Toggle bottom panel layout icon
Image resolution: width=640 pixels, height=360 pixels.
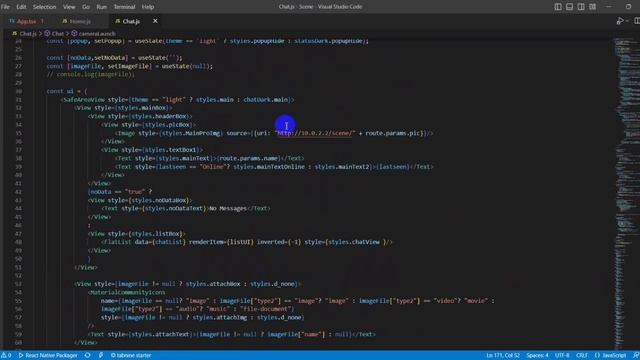(569, 7)
